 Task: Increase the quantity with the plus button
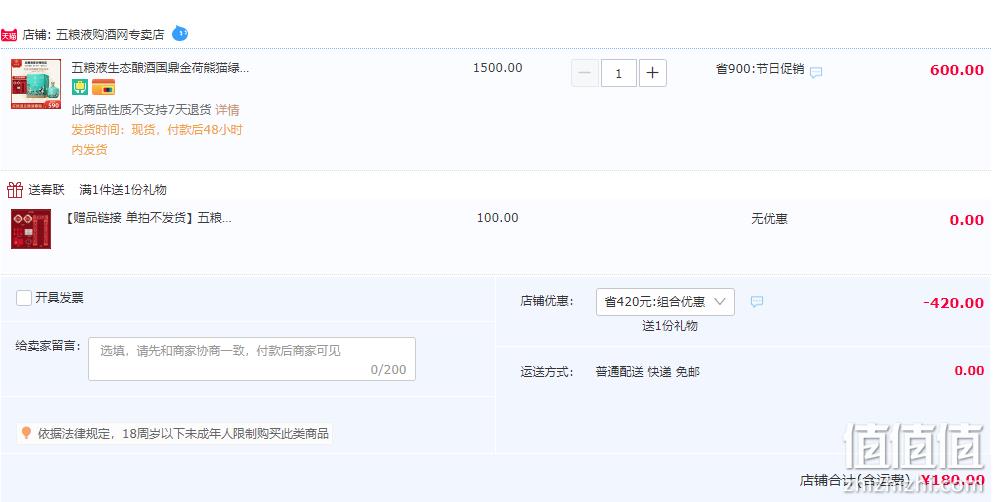(x=652, y=73)
